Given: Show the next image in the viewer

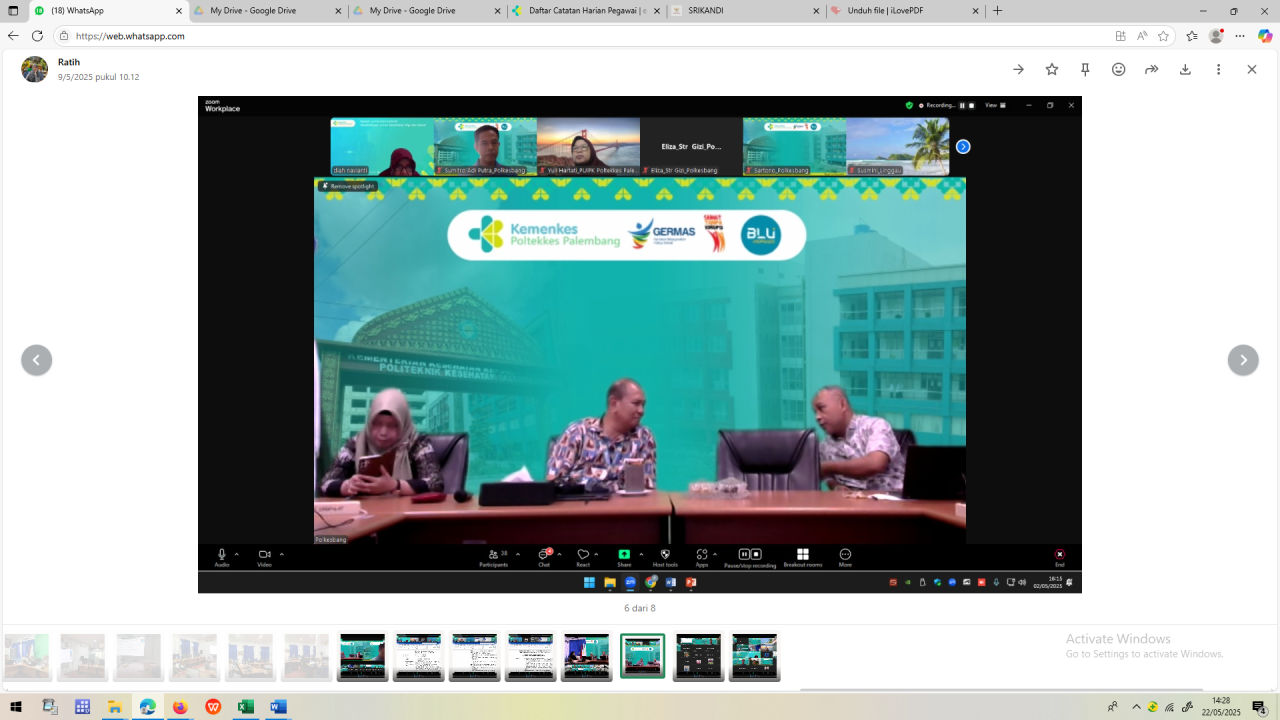Looking at the screenshot, I should [x=1243, y=360].
